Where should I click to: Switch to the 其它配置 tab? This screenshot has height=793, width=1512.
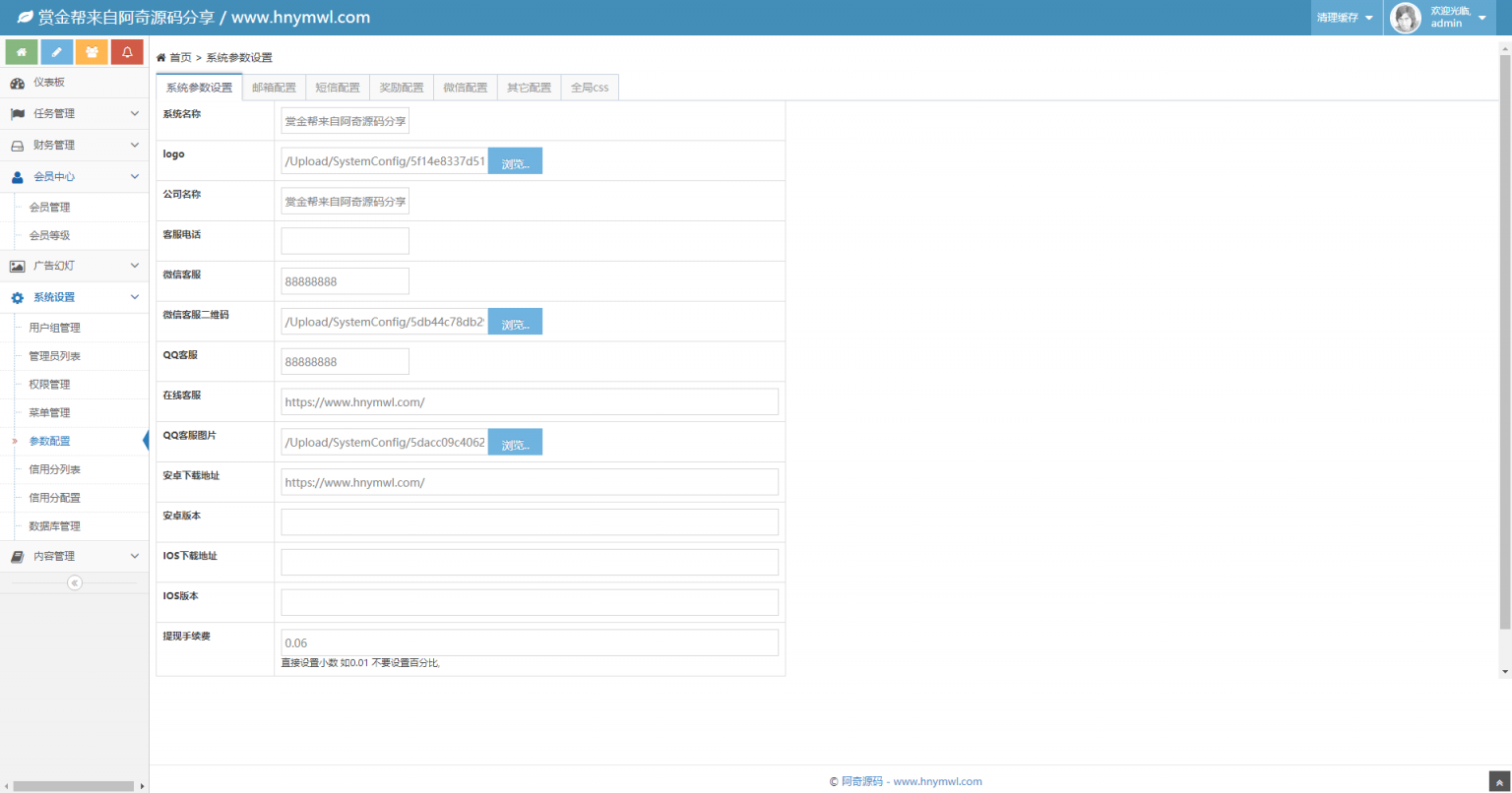[529, 88]
